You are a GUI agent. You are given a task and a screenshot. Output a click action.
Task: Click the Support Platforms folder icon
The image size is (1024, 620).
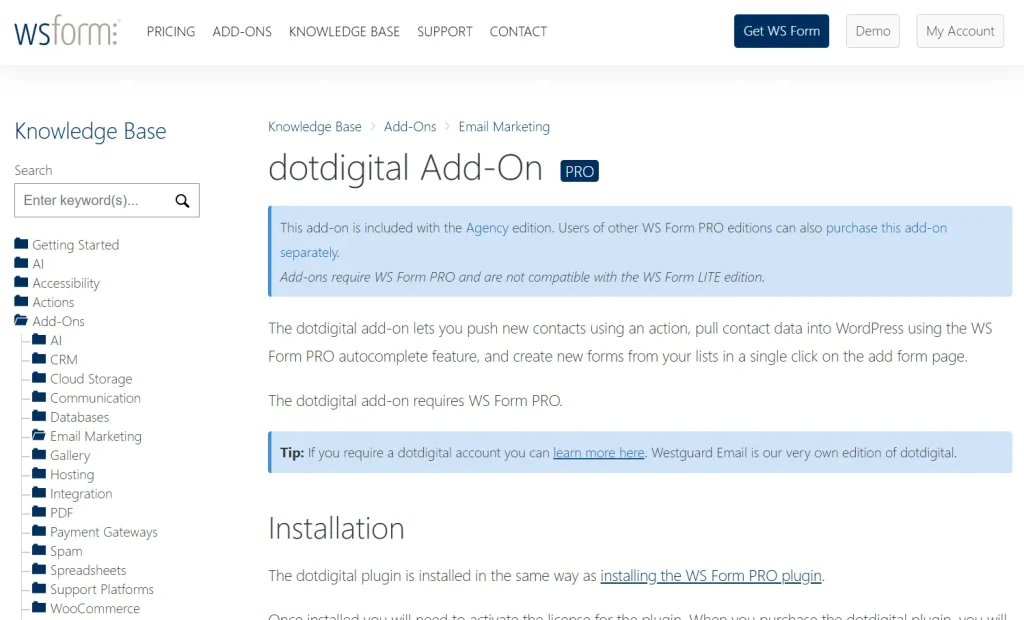39,588
